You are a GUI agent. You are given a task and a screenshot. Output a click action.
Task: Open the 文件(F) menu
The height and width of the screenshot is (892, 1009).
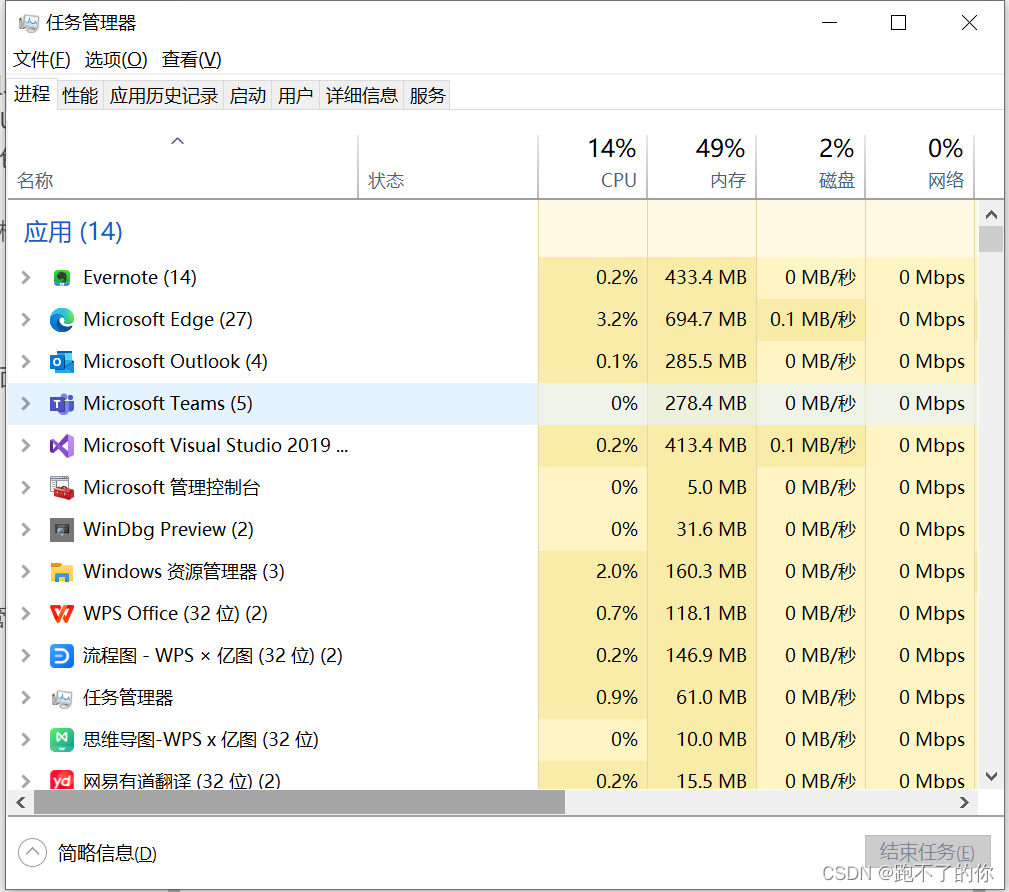pyautogui.click(x=42, y=60)
